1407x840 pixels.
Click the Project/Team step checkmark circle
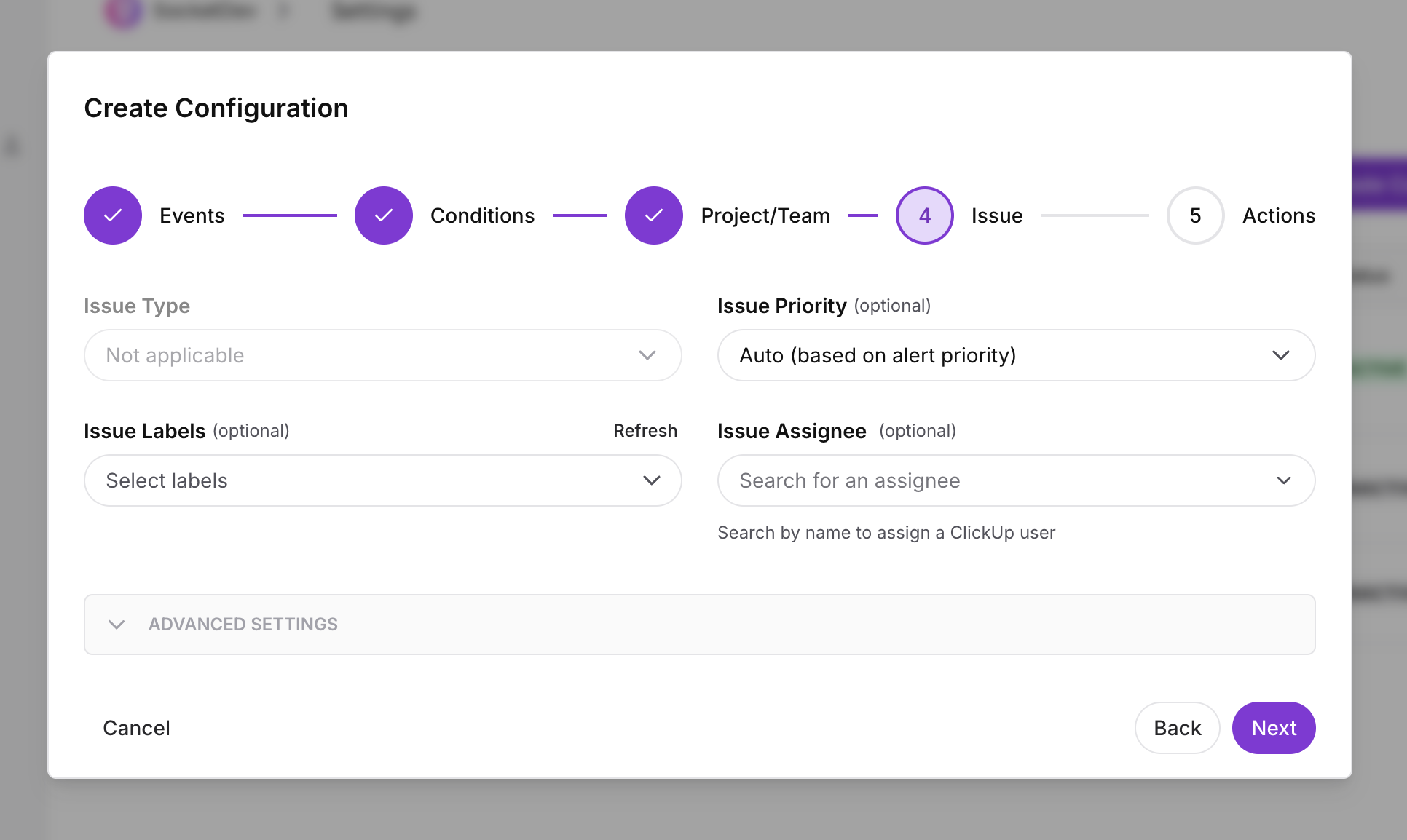point(654,215)
